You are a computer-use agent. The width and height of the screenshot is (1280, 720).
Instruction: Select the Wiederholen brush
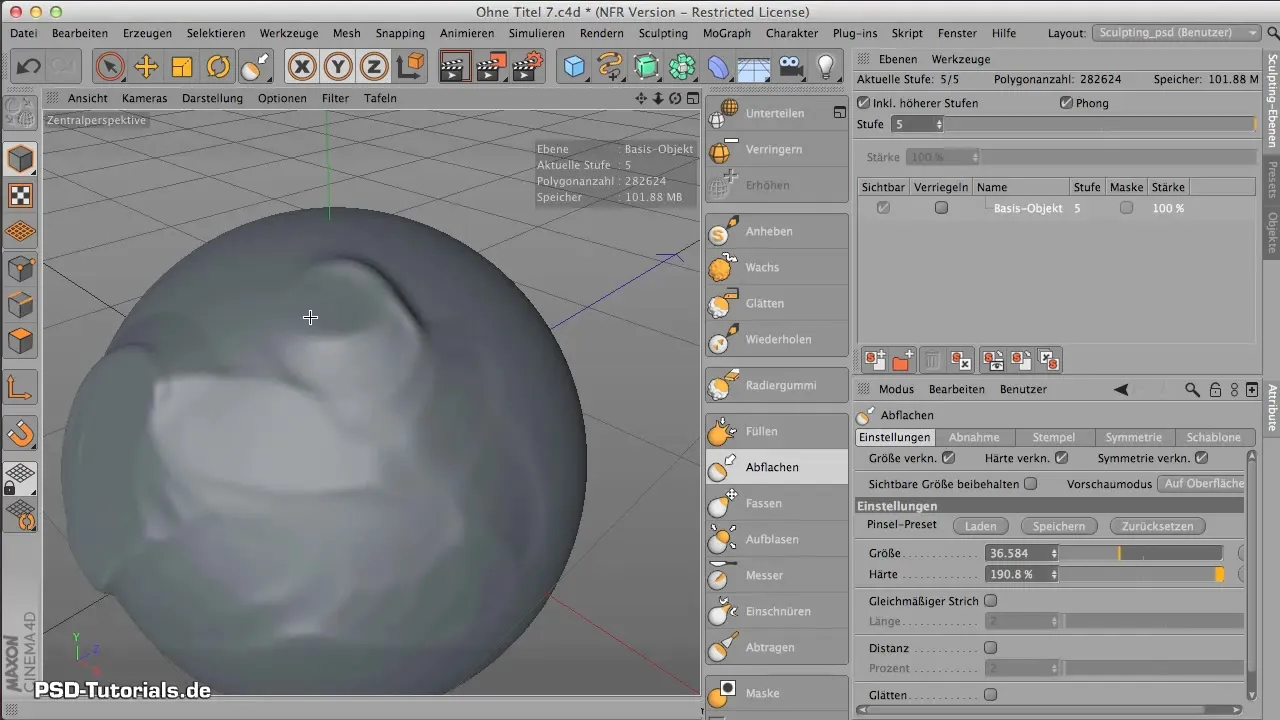tap(776, 339)
